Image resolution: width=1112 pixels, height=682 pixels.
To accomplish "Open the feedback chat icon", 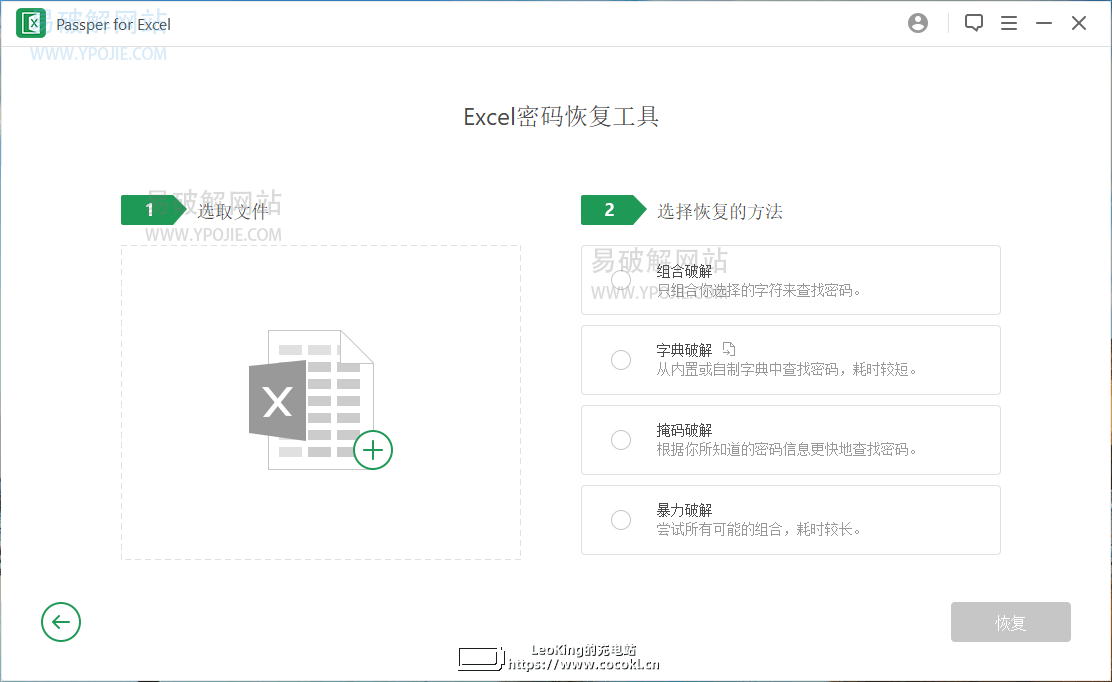I will pos(974,23).
